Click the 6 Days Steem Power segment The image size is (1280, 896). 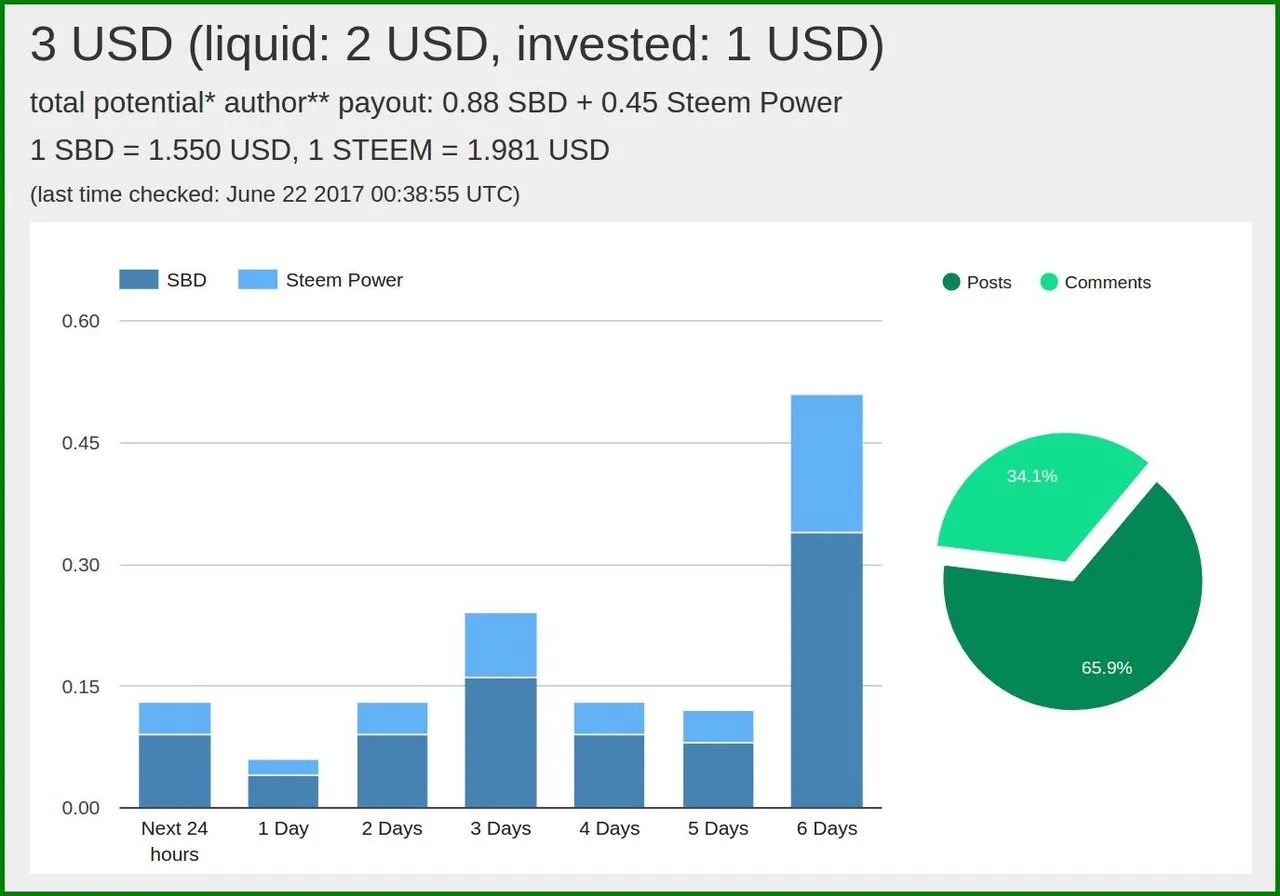pos(826,463)
